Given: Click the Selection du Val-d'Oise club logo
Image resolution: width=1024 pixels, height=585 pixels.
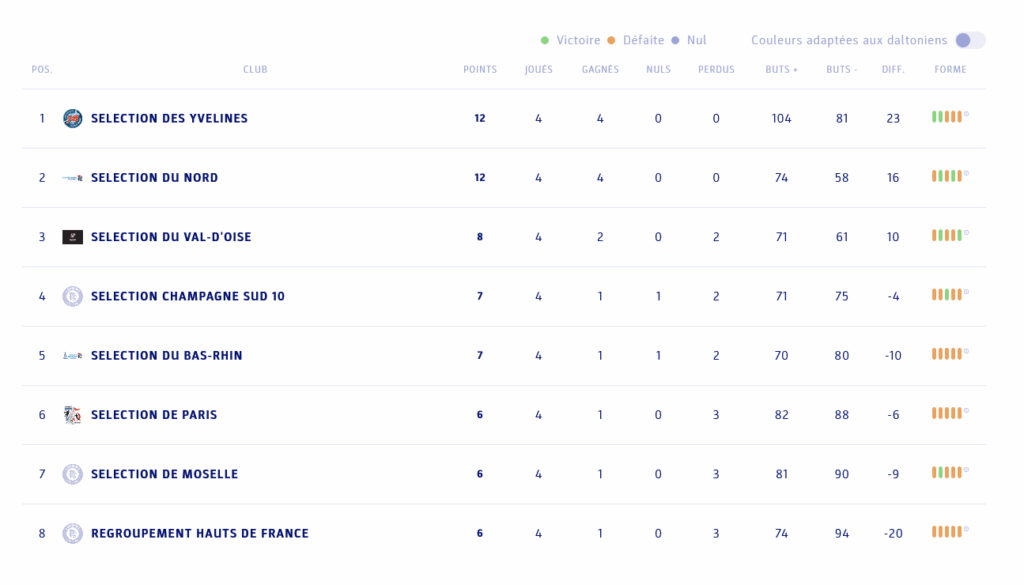Looking at the screenshot, I should [73, 237].
